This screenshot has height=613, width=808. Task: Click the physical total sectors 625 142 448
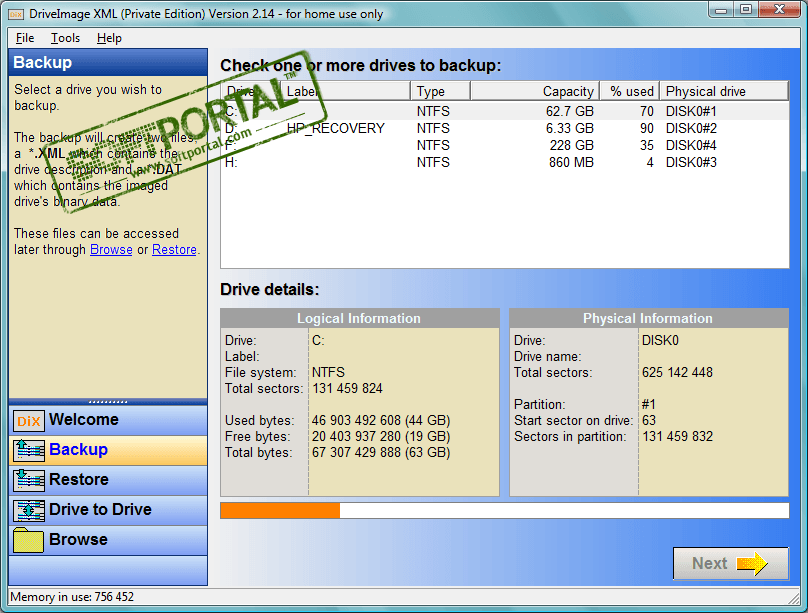(x=677, y=372)
